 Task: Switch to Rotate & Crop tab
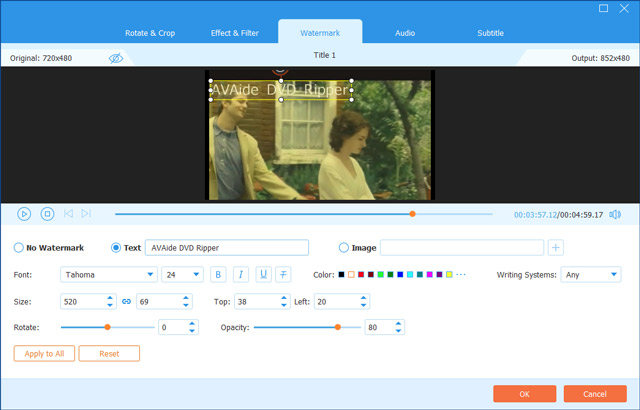coord(150,33)
